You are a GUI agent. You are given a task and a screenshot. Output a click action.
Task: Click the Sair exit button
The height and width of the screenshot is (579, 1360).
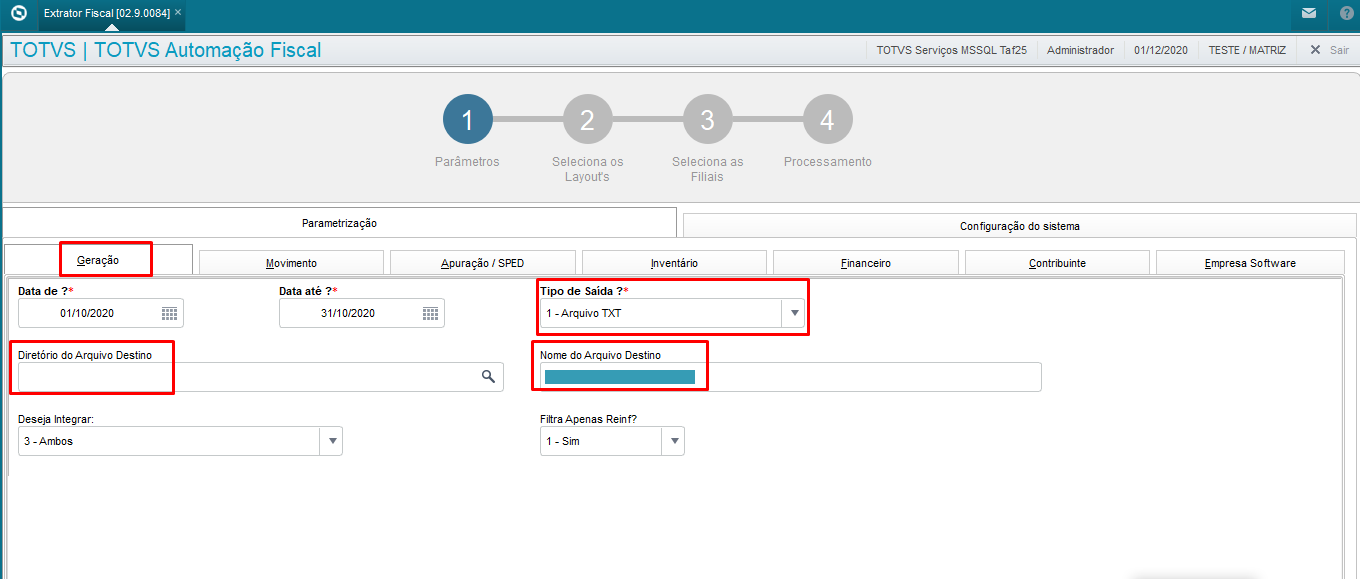1329,49
